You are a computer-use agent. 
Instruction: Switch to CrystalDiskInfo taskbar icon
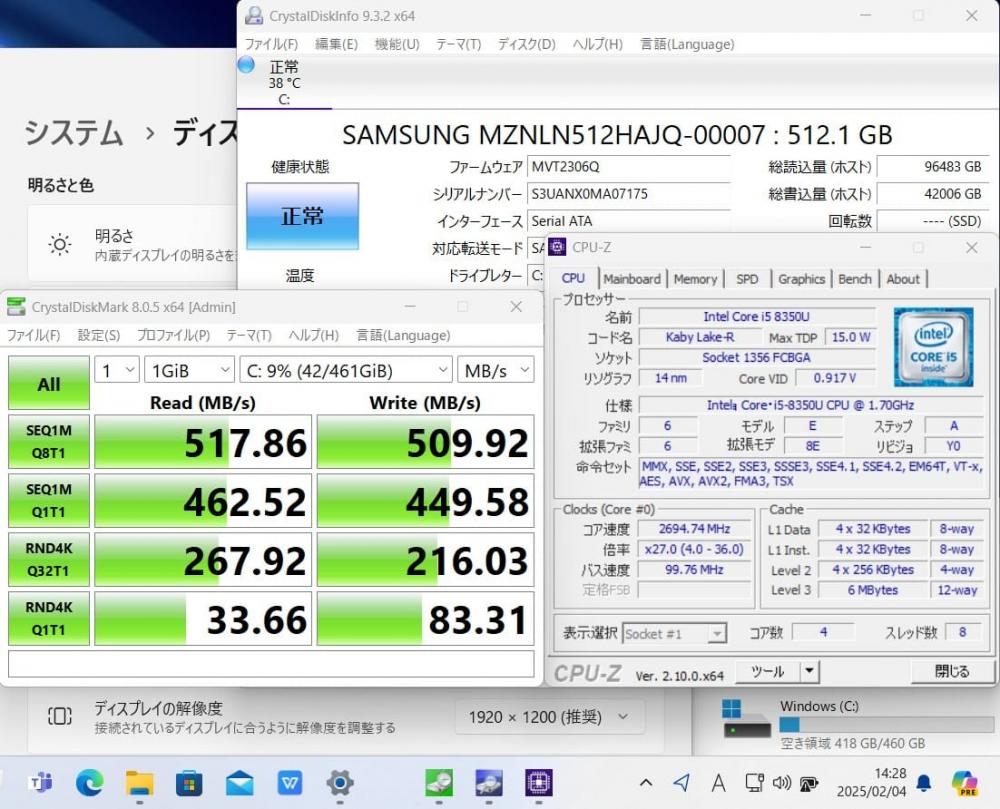tap(489, 782)
